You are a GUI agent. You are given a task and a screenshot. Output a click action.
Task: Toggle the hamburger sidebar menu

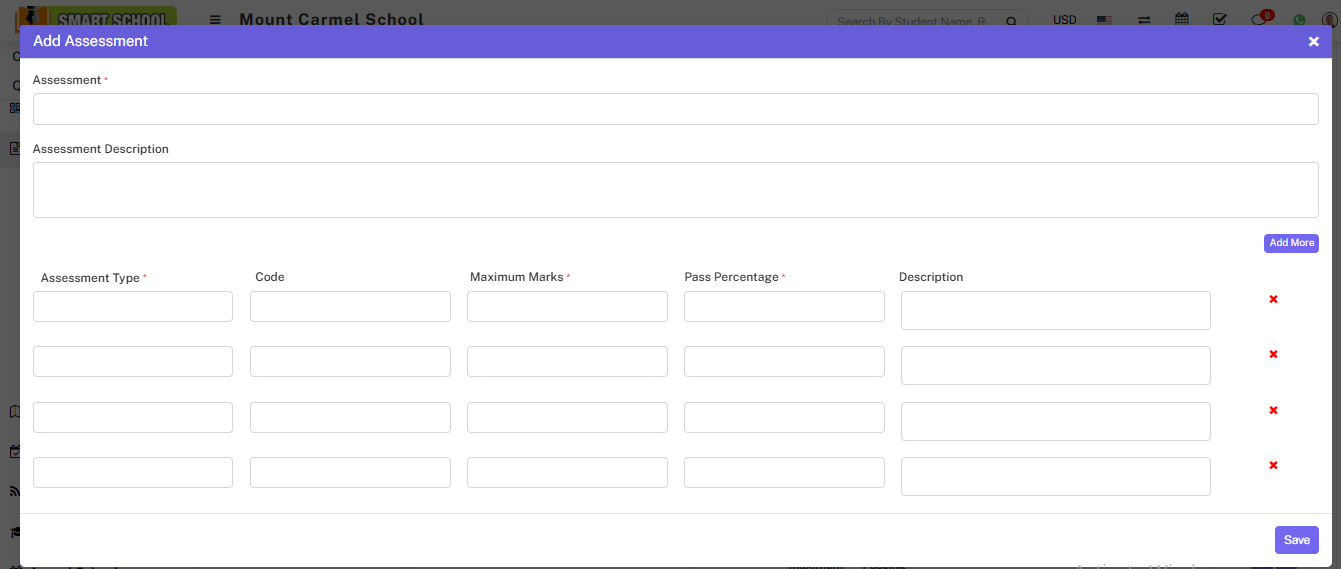(215, 19)
